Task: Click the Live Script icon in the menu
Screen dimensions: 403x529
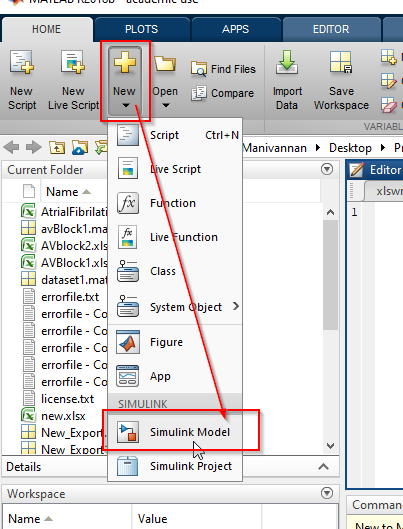Action: (x=128, y=168)
